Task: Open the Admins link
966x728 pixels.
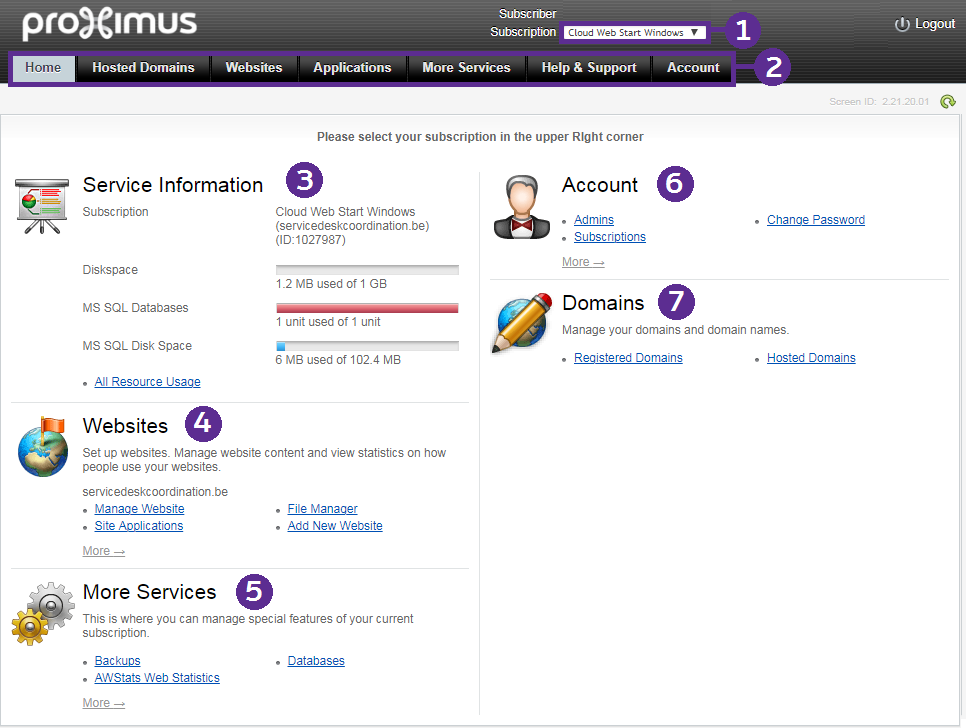Action: [594, 220]
